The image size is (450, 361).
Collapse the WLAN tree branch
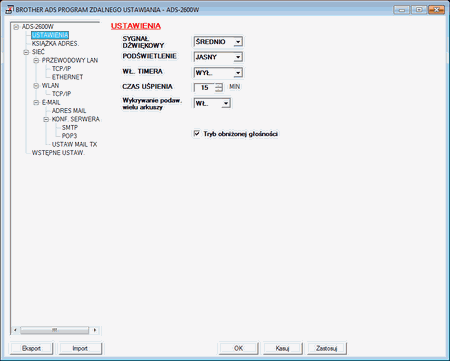pos(36,86)
